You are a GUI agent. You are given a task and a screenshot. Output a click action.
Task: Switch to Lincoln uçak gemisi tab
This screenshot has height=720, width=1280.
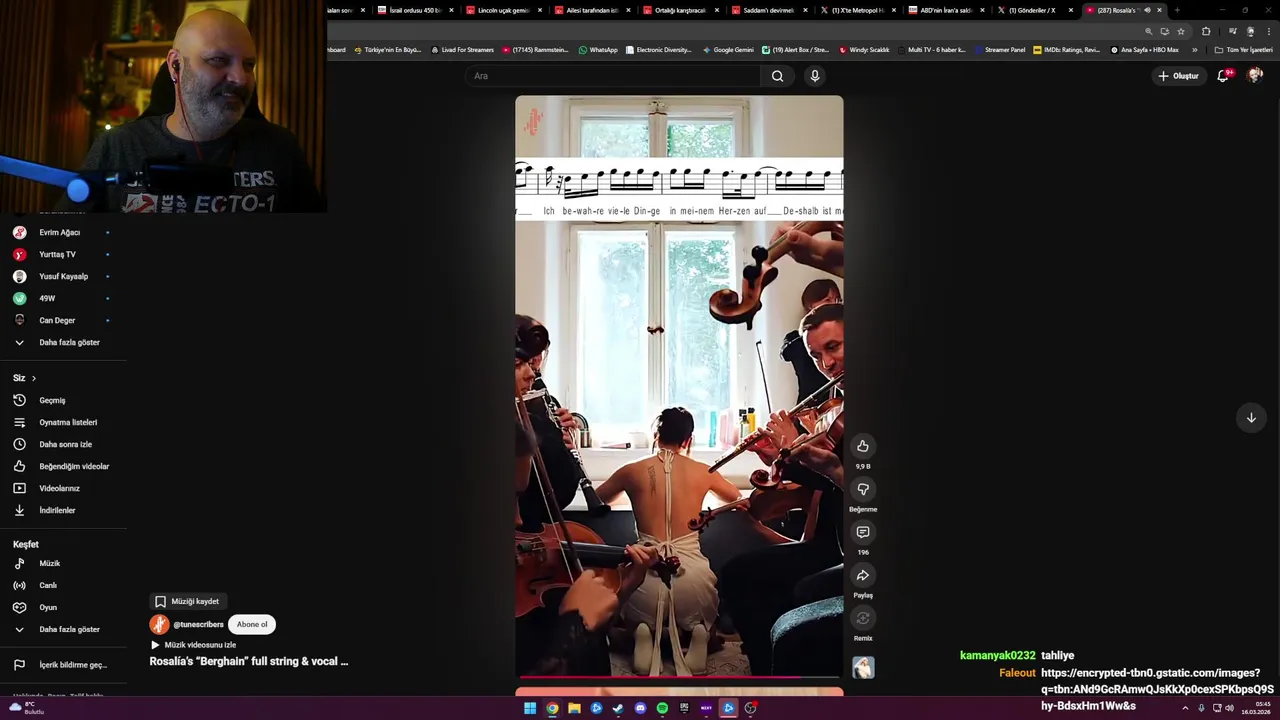coord(503,10)
